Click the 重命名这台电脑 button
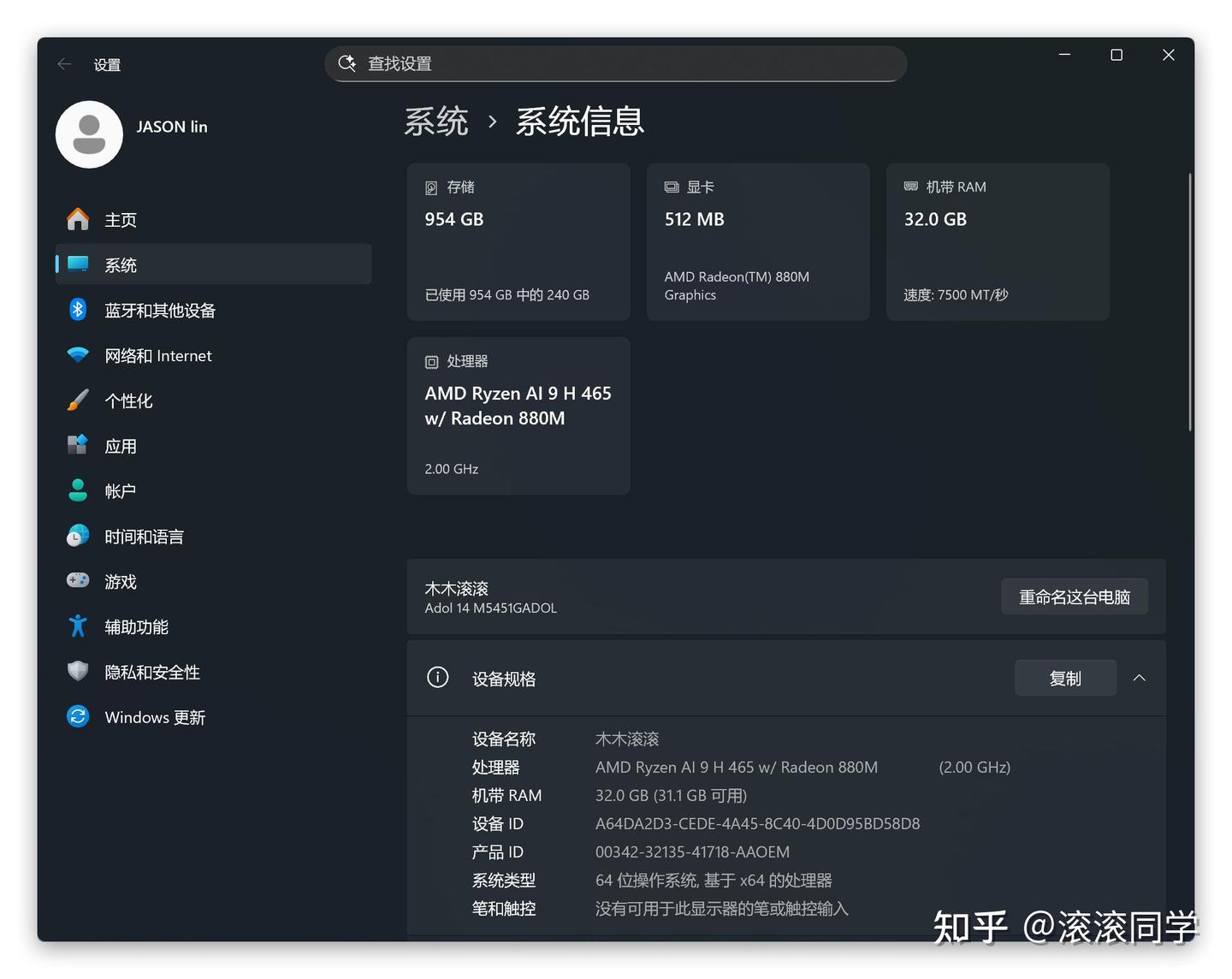 tap(1075, 596)
